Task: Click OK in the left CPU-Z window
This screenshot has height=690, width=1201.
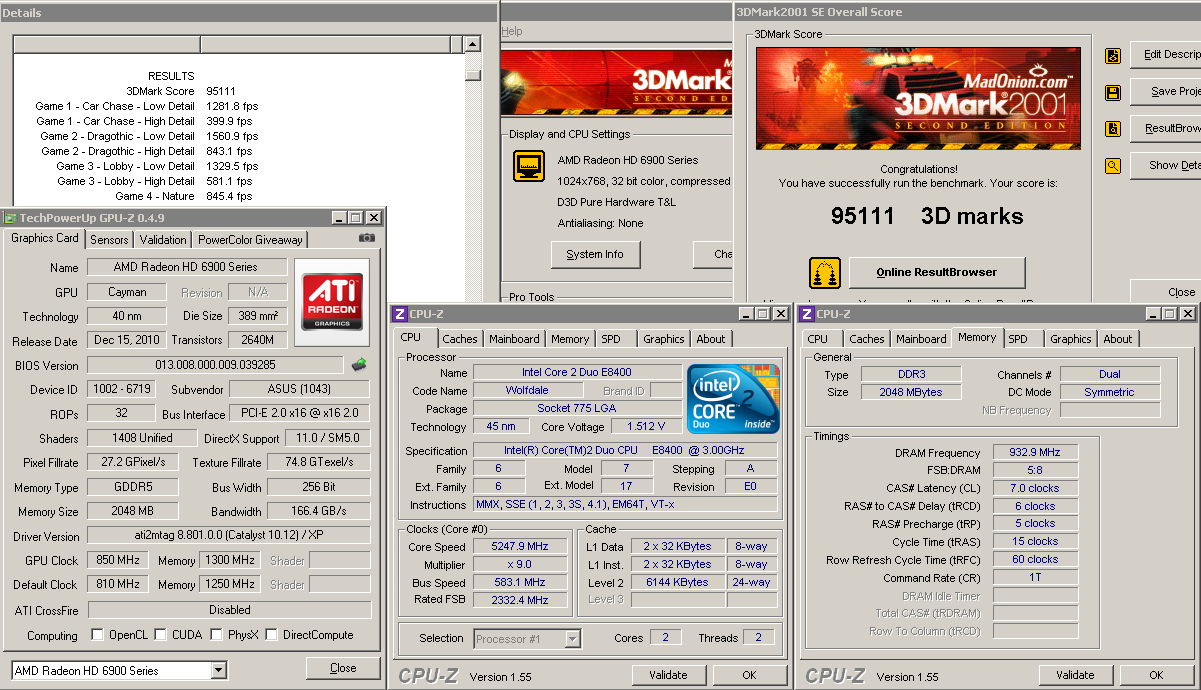Action: [749, 675]
